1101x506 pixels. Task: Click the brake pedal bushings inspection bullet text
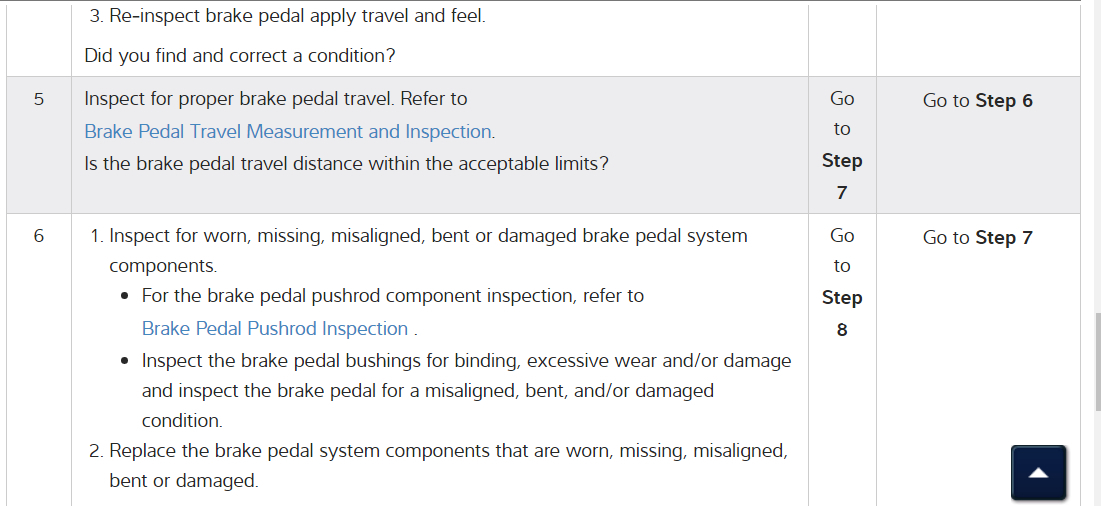(466, 360)
